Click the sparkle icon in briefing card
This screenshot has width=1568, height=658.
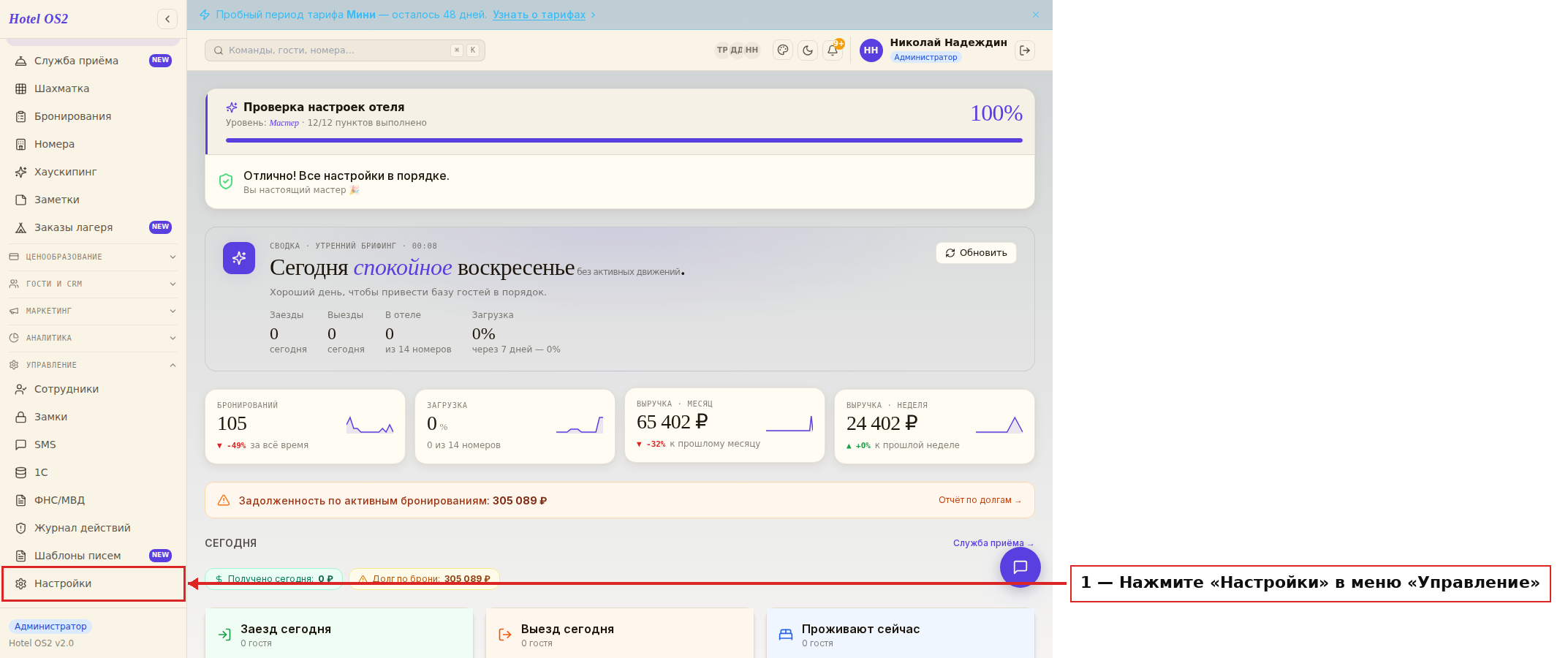(x=239, y=258)
